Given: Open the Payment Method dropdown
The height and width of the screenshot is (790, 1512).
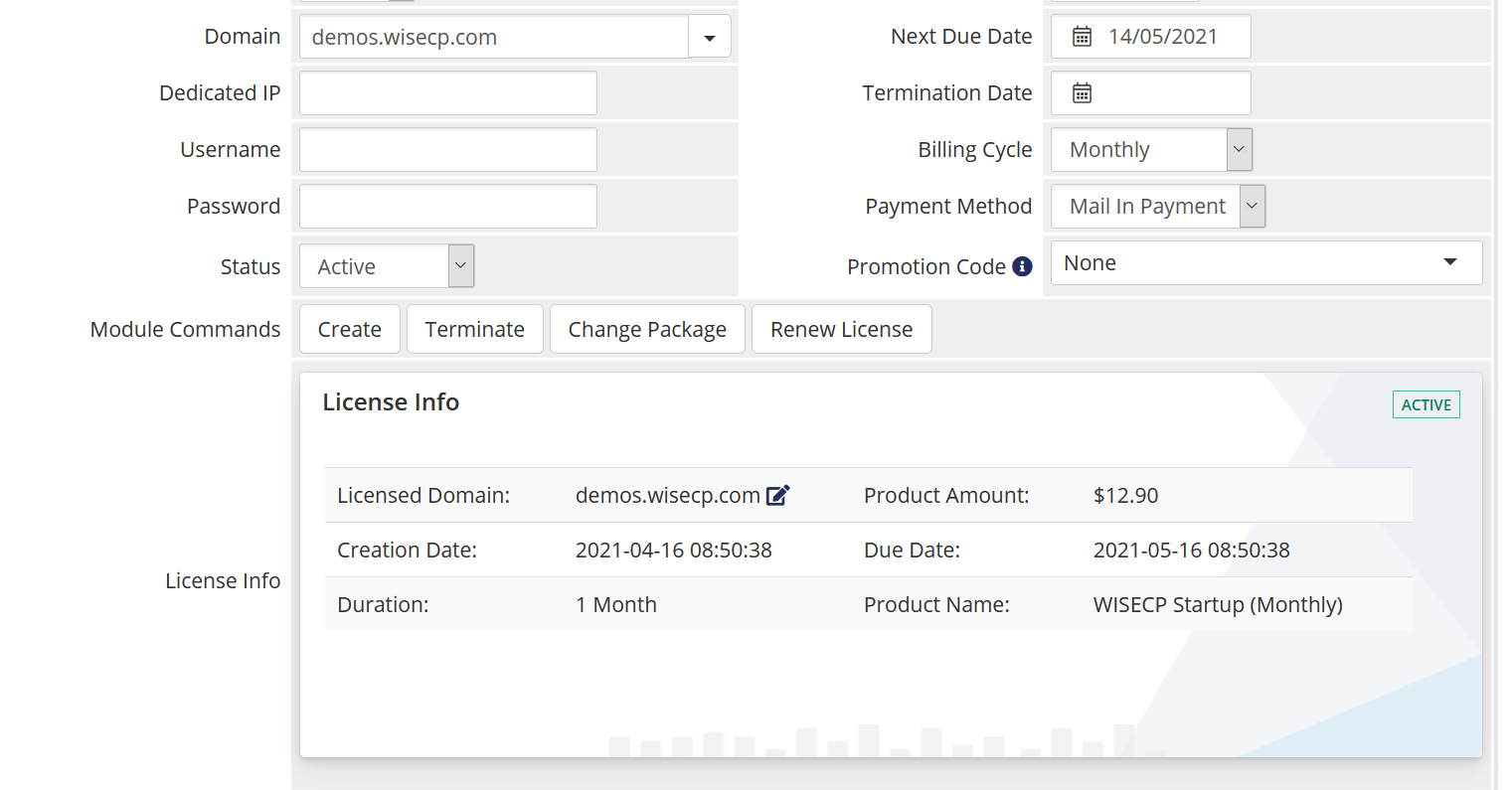Looking at the screenshot, I should pyautogui.click(x=1158, y=207).
